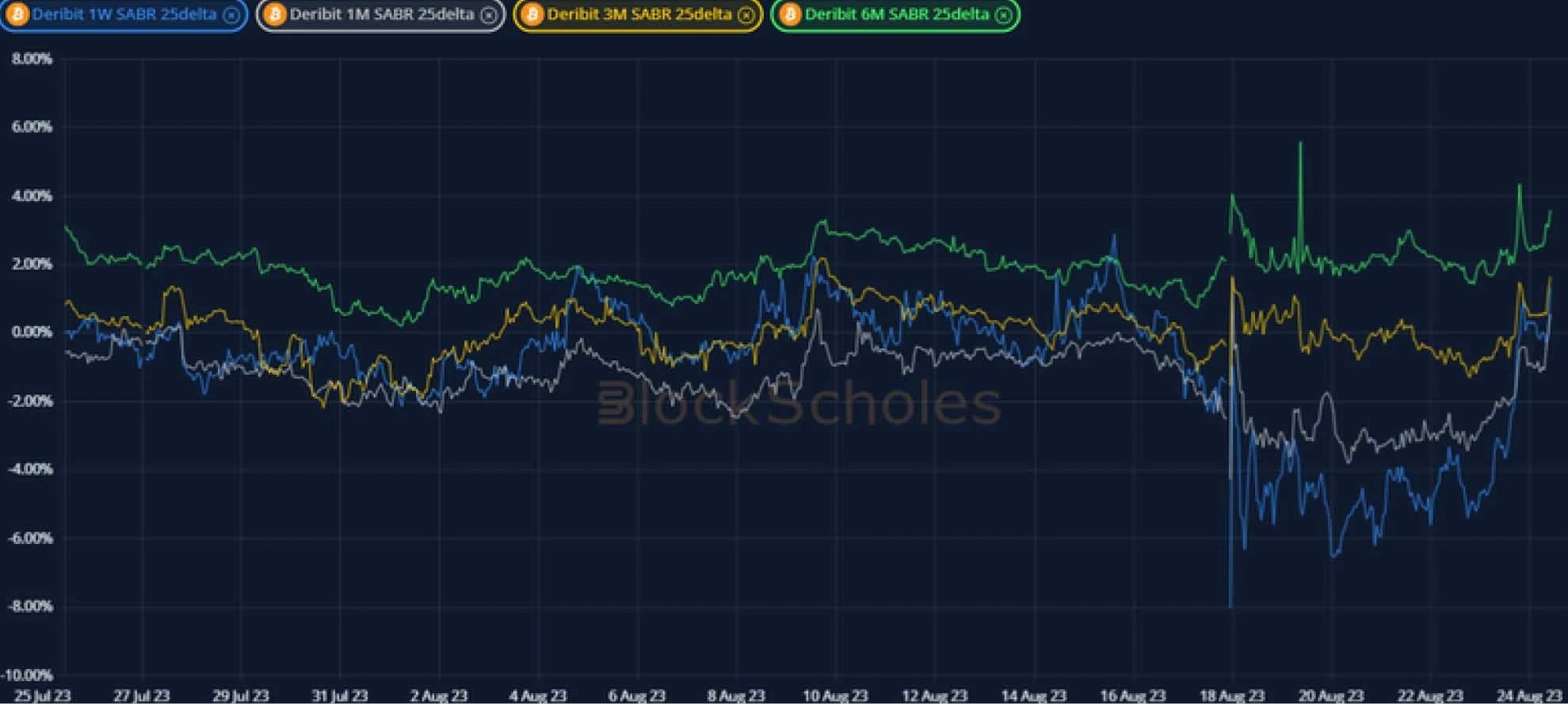This screenshot has width=1568, height=704.
Task: Click the 16 Aug 23 date label
Action: 1133,695
